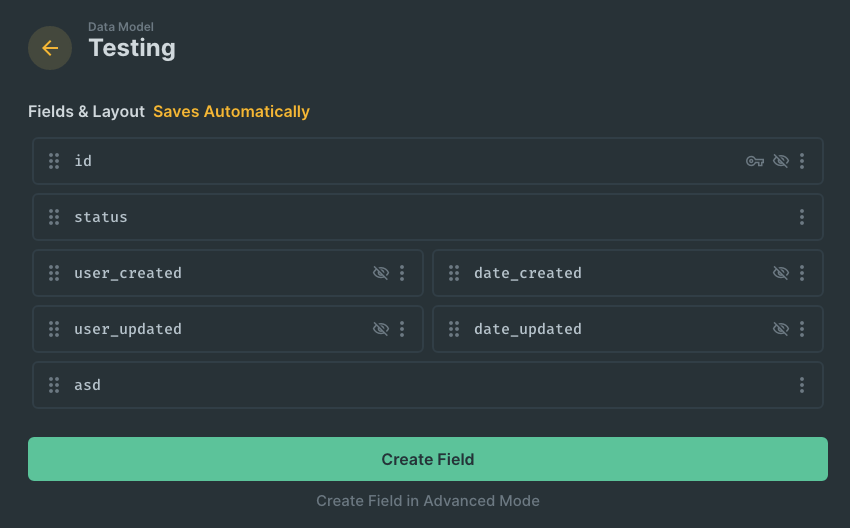Select the user_created field name
The height and width of the screenshot is (528, 850).
[x=128, y=273]
